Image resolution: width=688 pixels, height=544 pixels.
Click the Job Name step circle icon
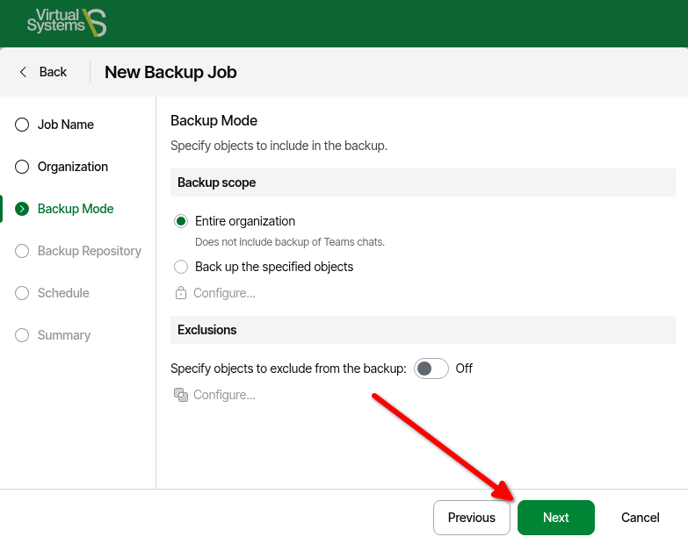click(x=22, y=125)
